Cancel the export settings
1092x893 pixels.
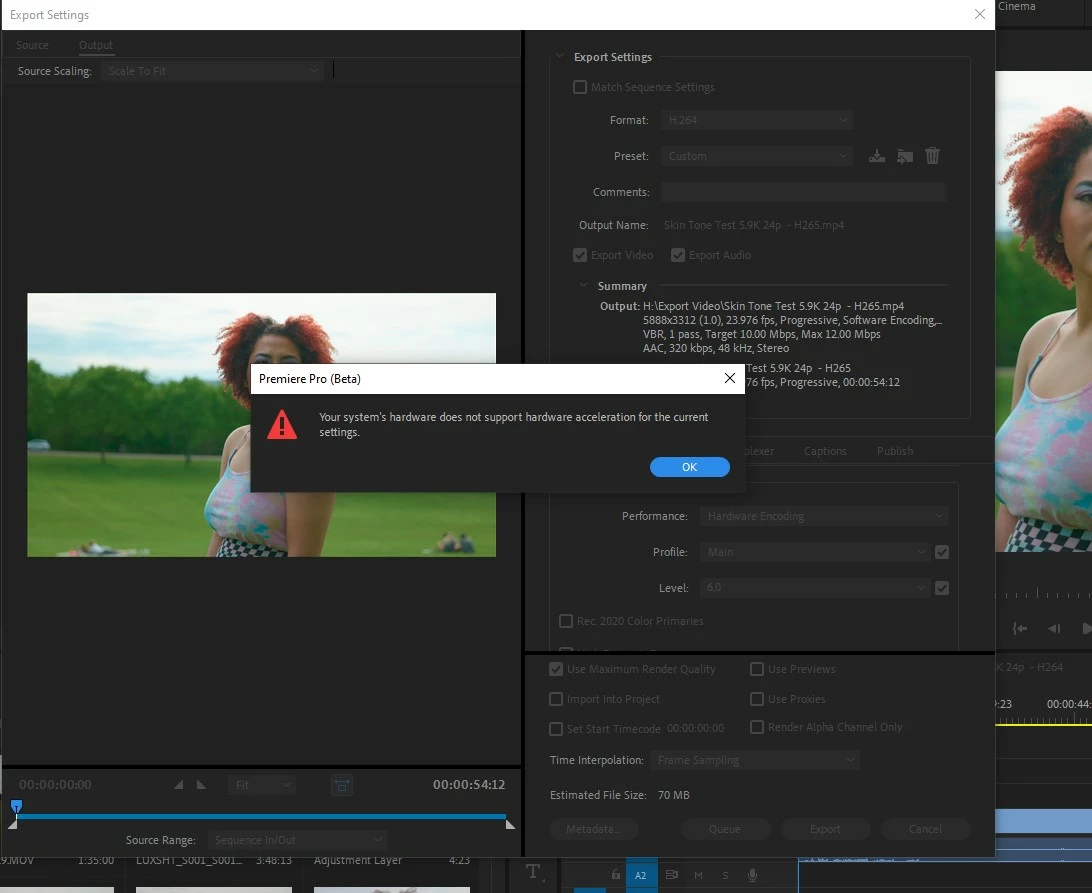point(925,829)
